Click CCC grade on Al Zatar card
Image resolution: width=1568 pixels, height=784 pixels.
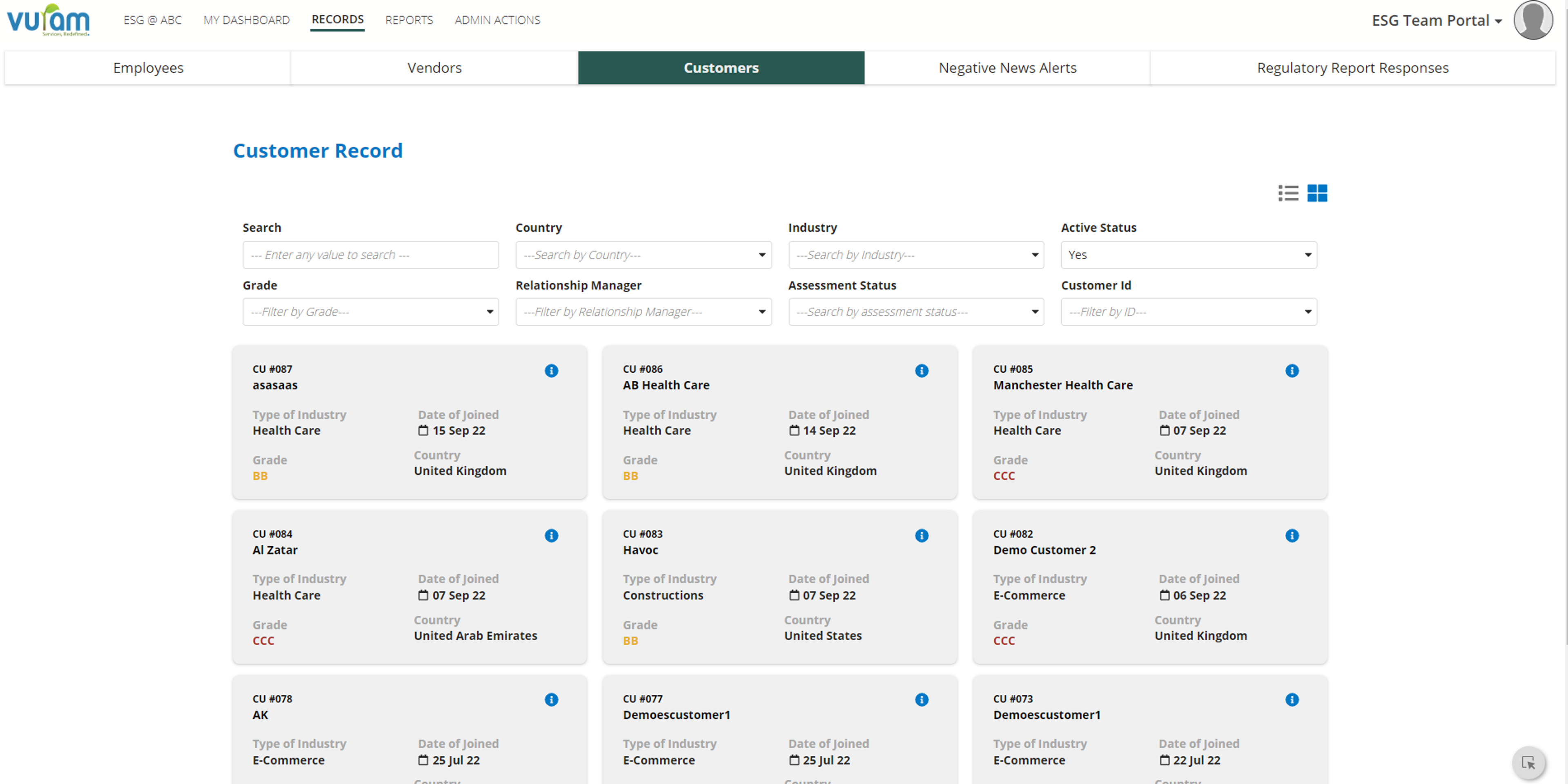tap(263, 640)
